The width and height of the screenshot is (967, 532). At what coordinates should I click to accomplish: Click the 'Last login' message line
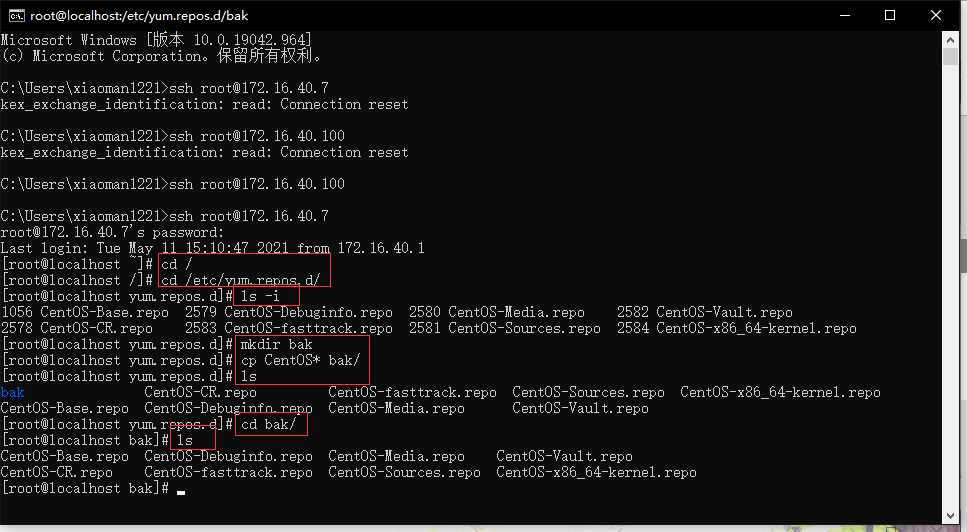(x=213, y=248)
